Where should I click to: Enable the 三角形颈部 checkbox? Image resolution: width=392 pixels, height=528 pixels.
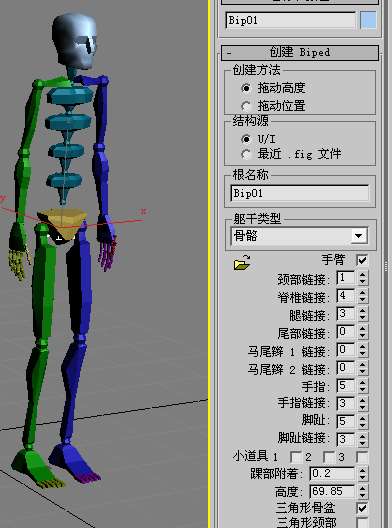tap(362, 523)
